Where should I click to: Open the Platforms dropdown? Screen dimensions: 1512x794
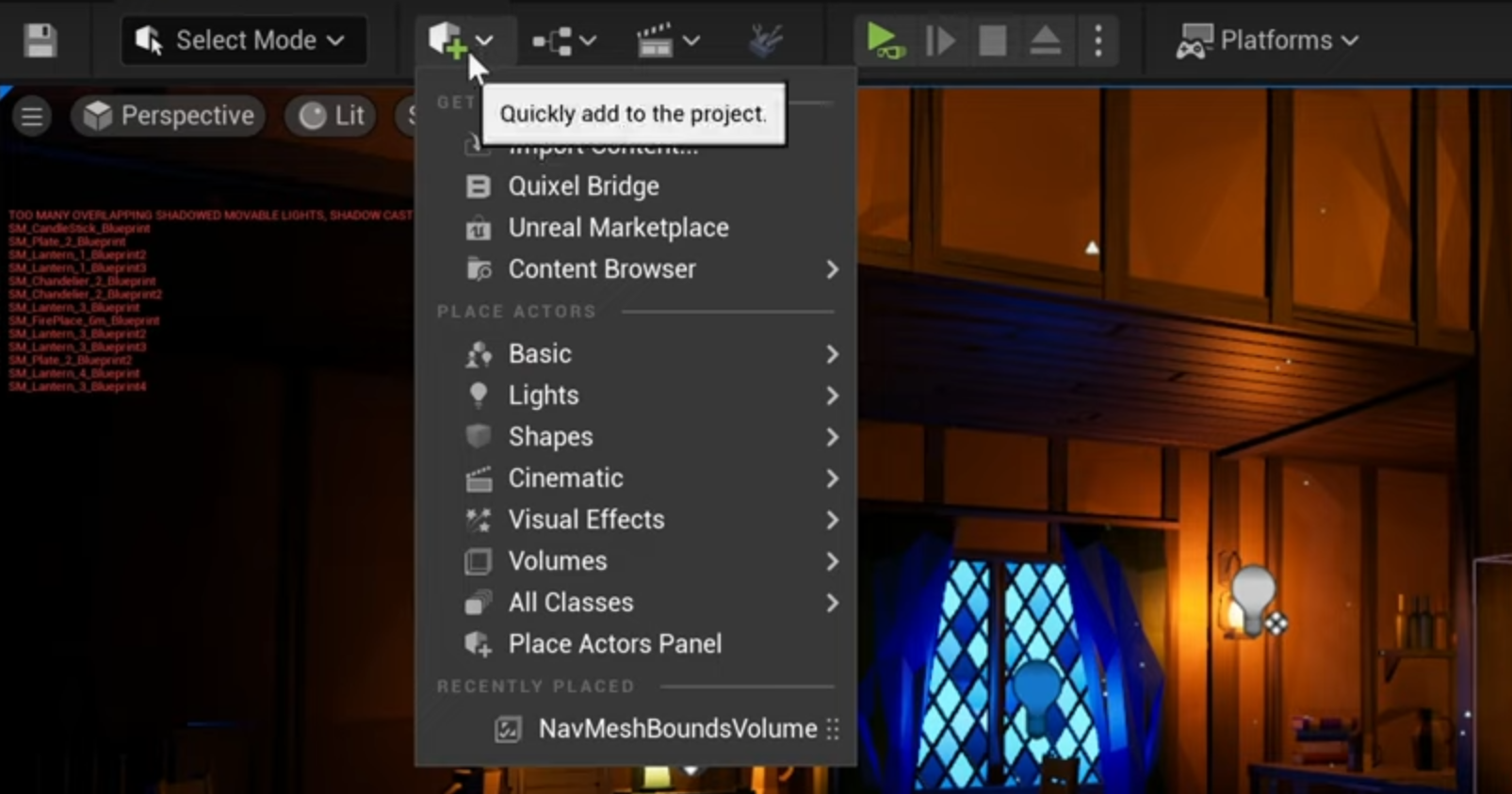(1267, 41)
